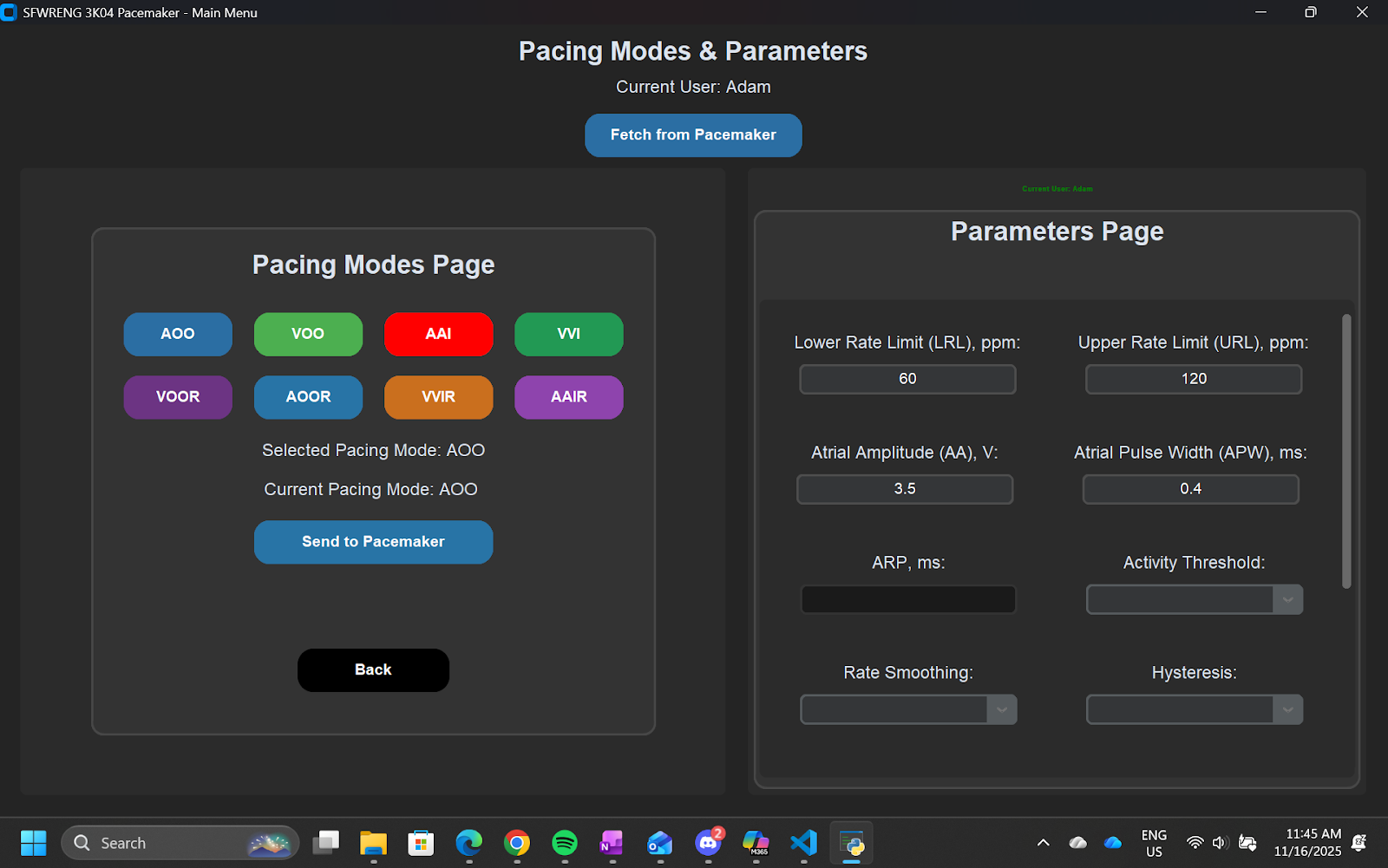Open Google Chrome from the taskbar
This screenshot has height=868, width=1388.
pos(516,842)
